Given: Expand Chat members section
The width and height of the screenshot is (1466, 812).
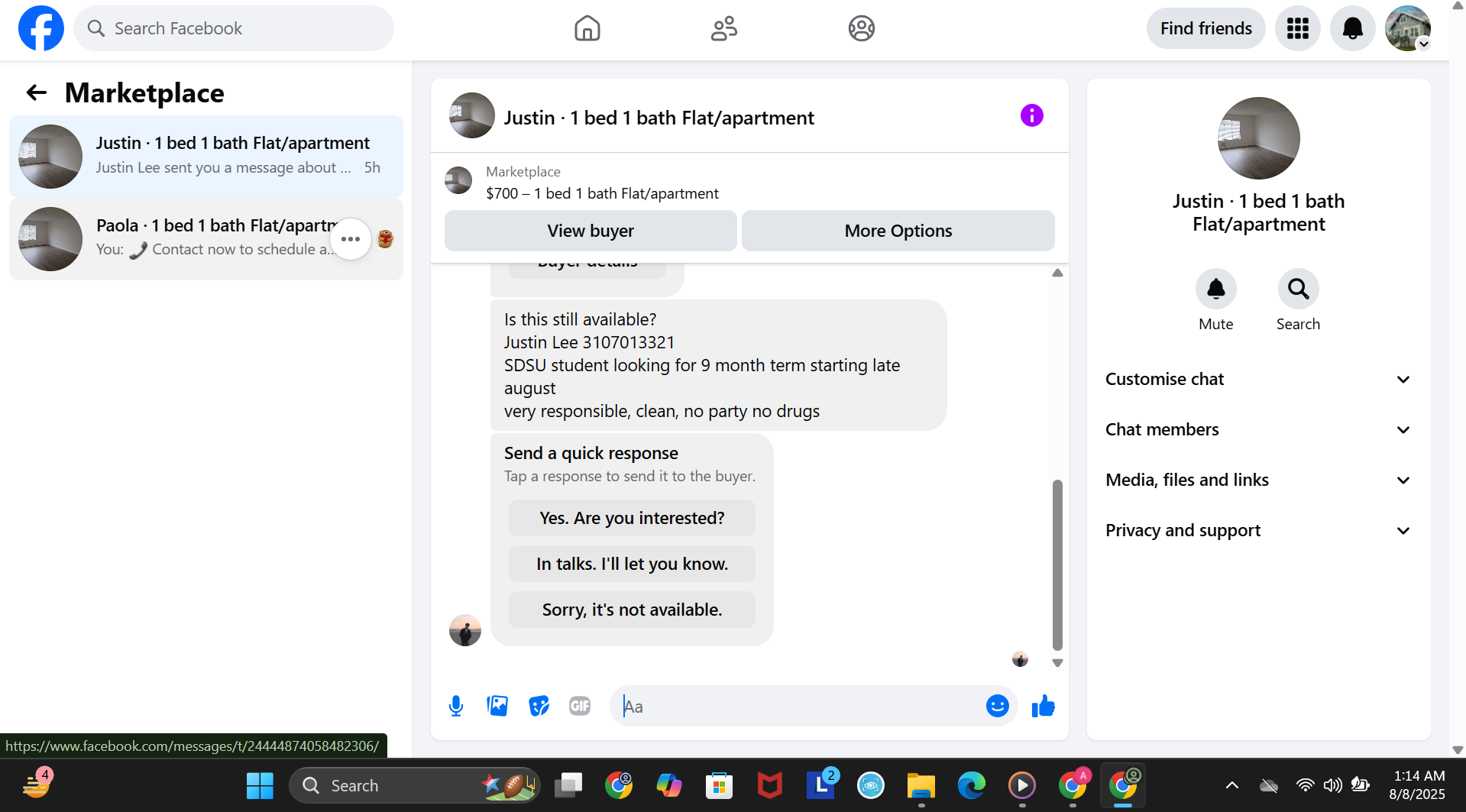Looking at the screenshot, I should click(x=1258, y=429).
